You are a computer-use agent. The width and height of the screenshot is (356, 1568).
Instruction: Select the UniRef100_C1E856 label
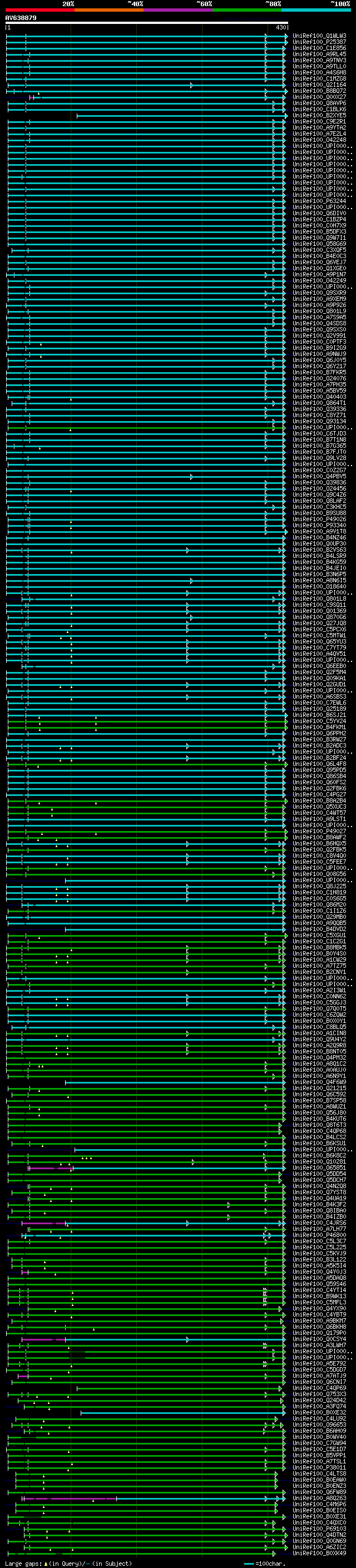[319, 48]
